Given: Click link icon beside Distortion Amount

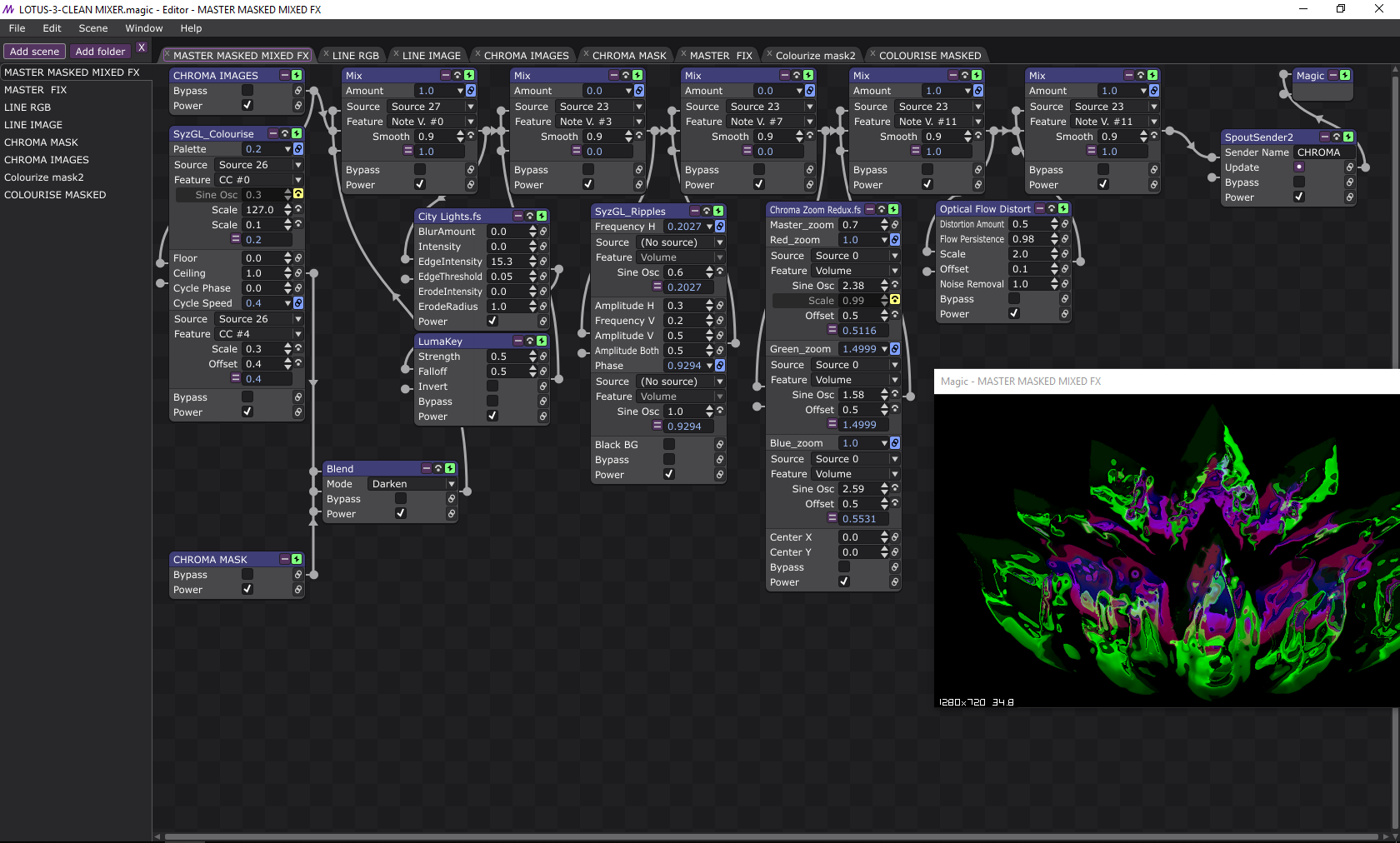Looking at the screenshot, I should 1065,224.
